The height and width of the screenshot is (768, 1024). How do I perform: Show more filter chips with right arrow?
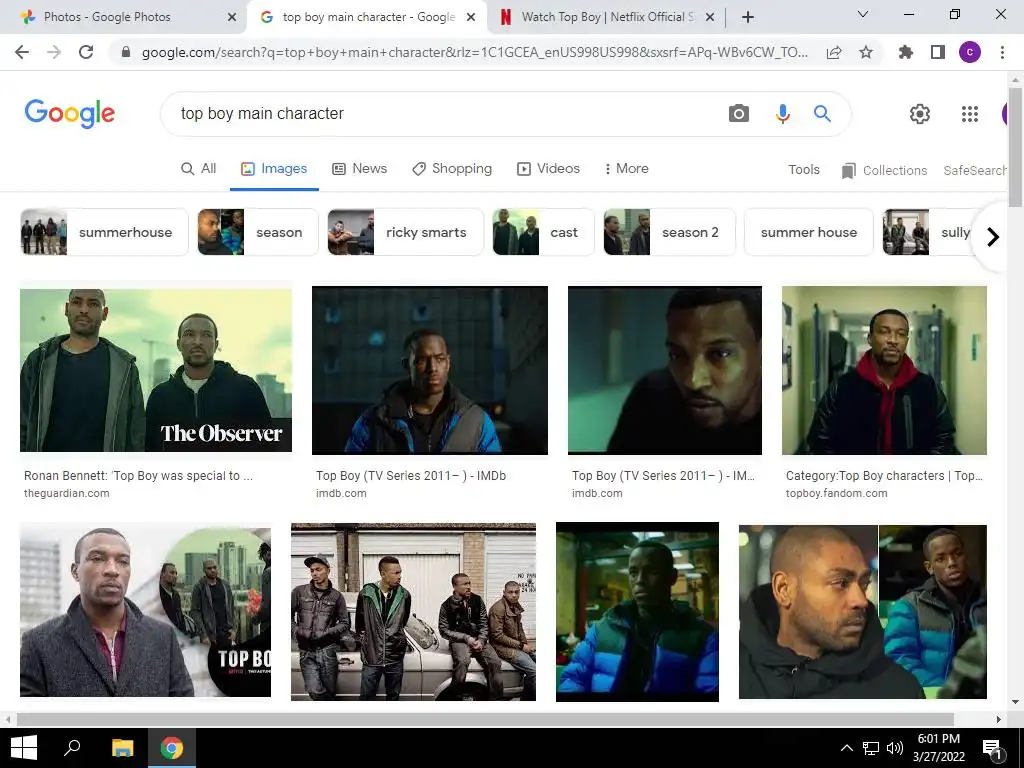993,236
